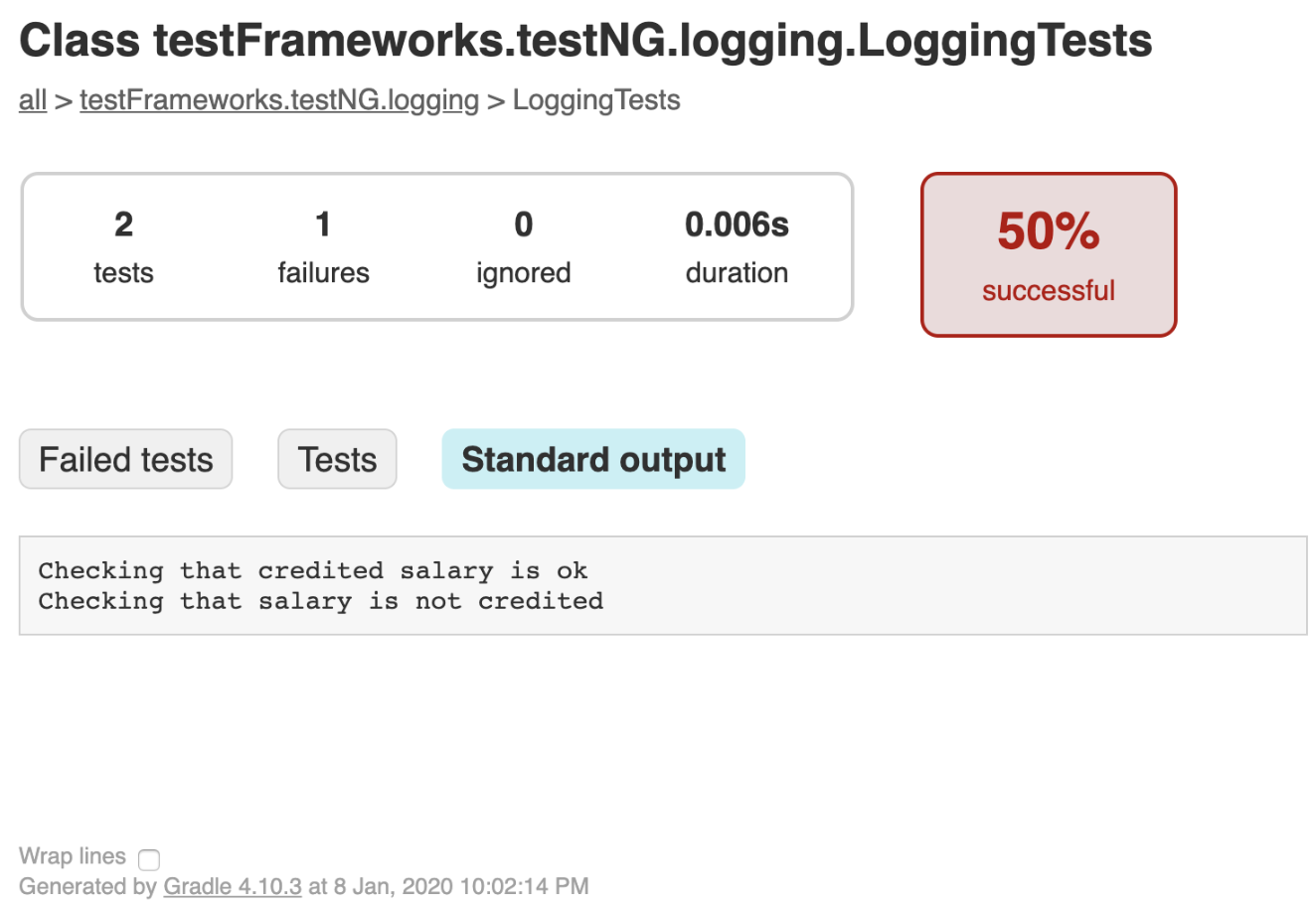This screenshot has width=1316, height=908.
Task: Open the Gradle 4.10.3 link
Action: click(x=232, y=886)
